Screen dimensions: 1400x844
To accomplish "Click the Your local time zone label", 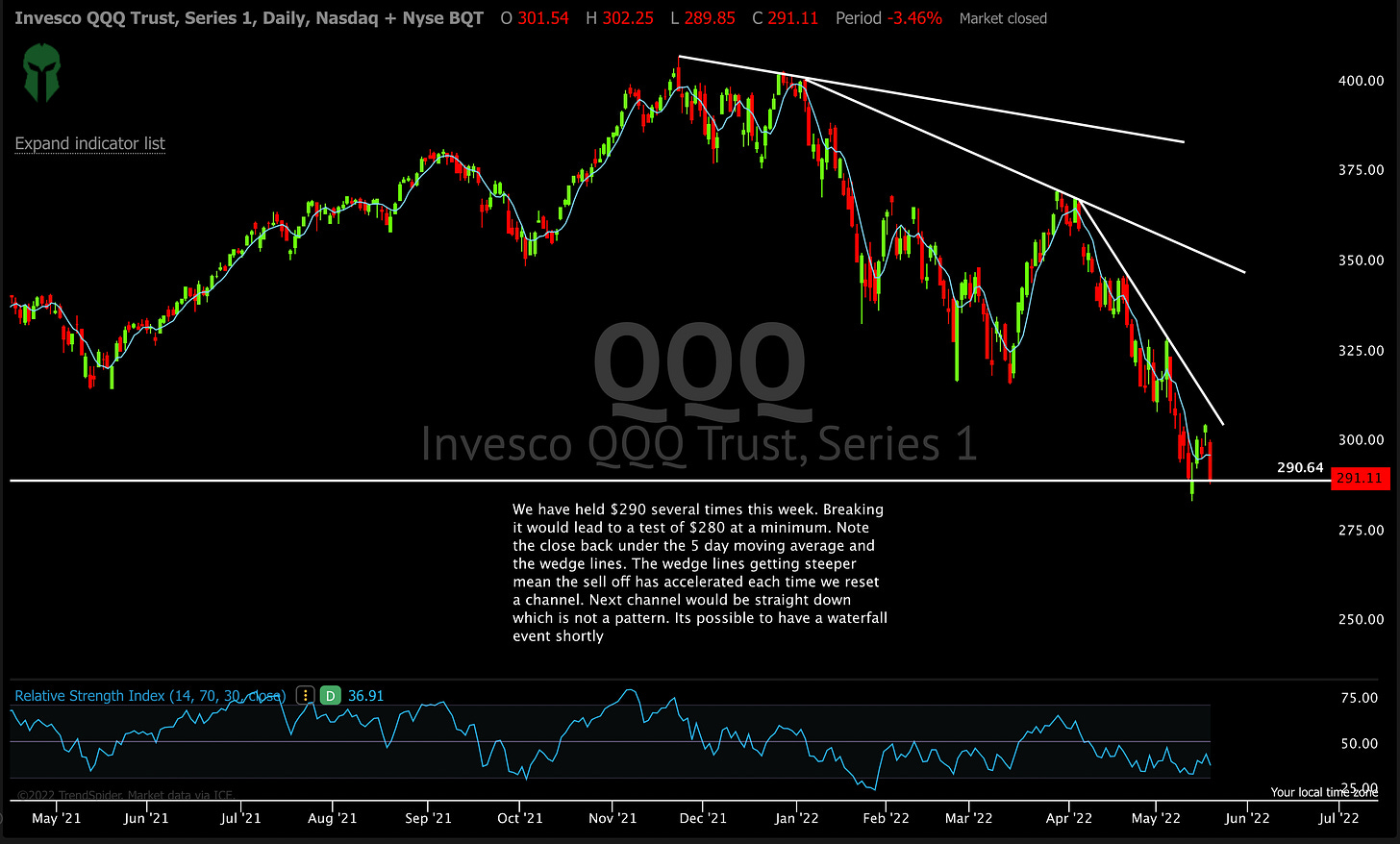I will pos(1324,792).
